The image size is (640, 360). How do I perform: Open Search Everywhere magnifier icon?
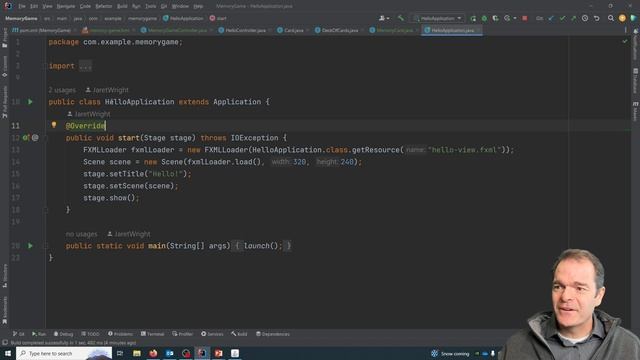(x=611, y=18)
